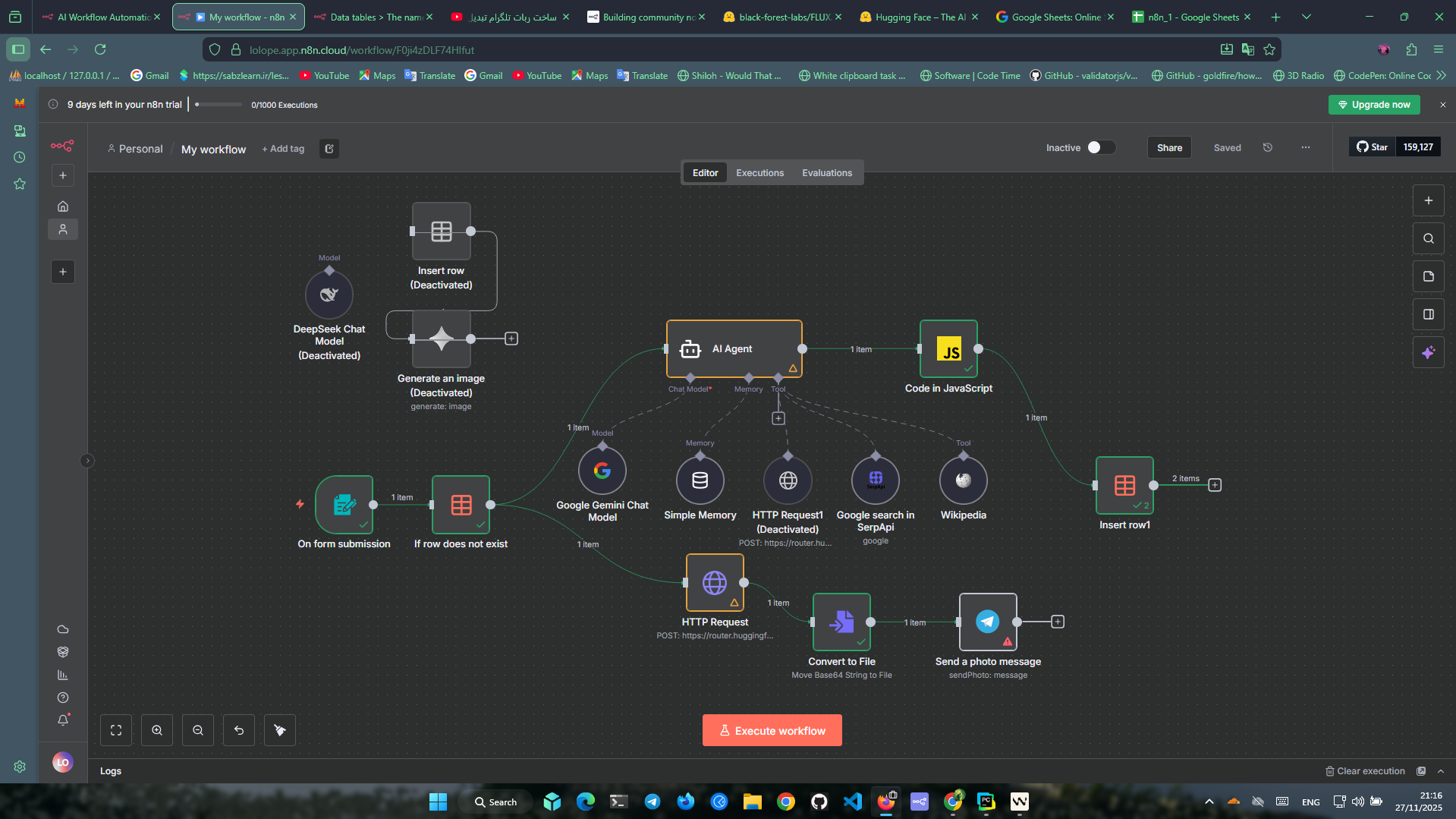The width and height of the screenshot is (1456, 819).
Task: Expand the Logs panel chevron
Action: click(1441, 771)
